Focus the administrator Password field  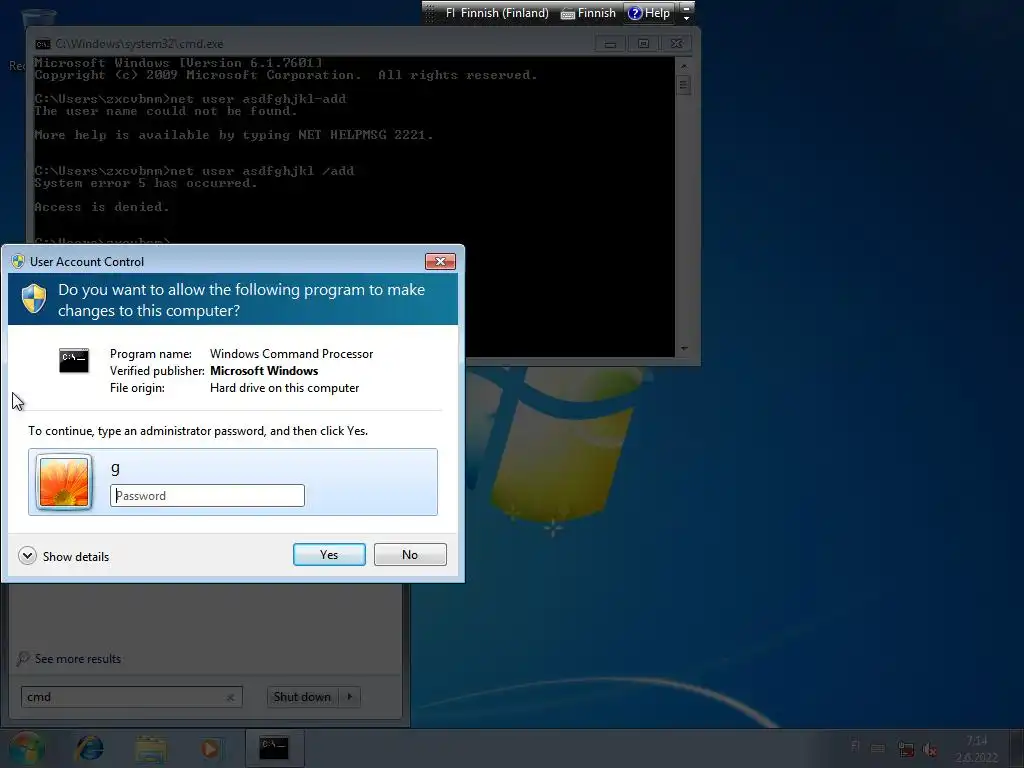pos(207,496)
